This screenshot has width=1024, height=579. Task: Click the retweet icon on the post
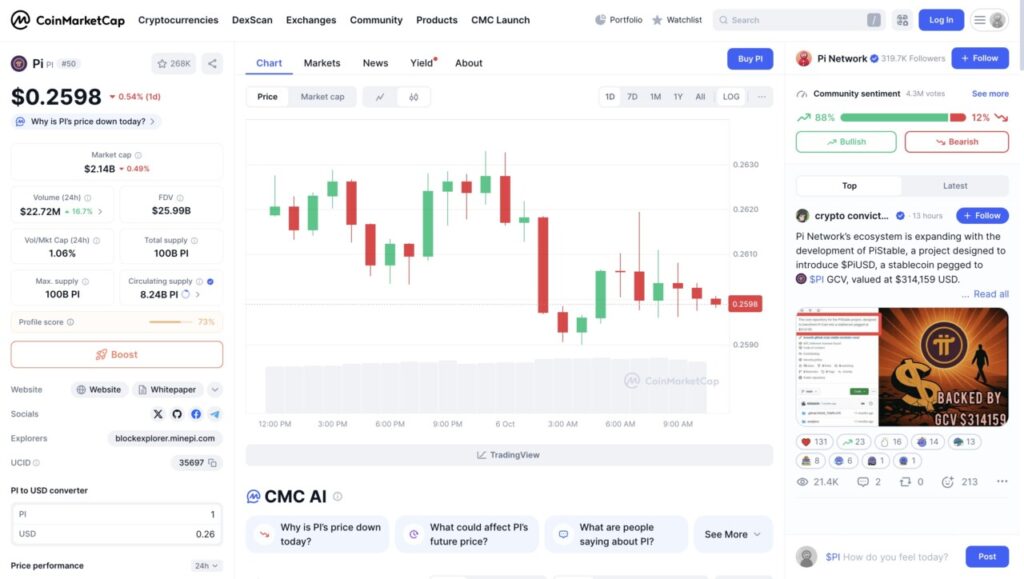[906, 482]
